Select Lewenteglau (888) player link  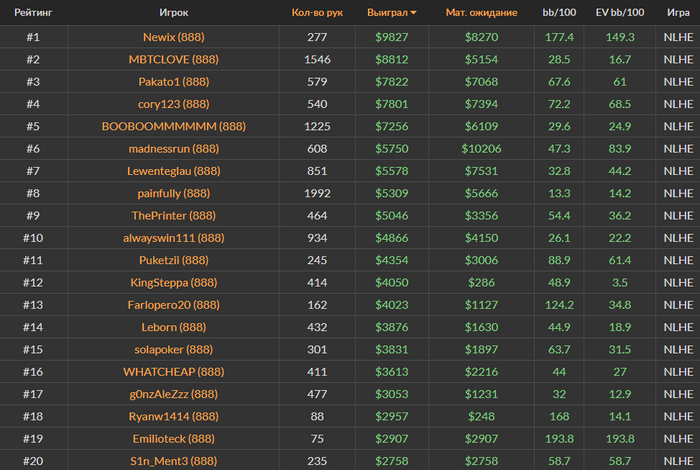pos(174,171)
